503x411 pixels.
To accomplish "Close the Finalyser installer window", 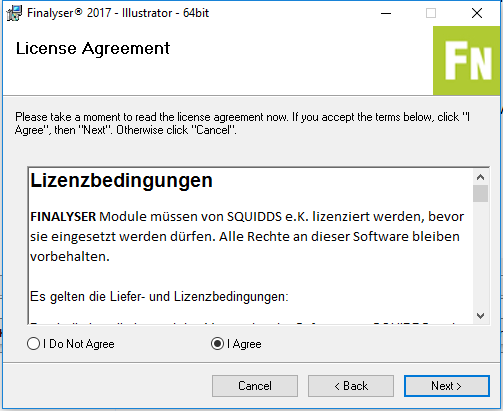I will pos(477,13).
